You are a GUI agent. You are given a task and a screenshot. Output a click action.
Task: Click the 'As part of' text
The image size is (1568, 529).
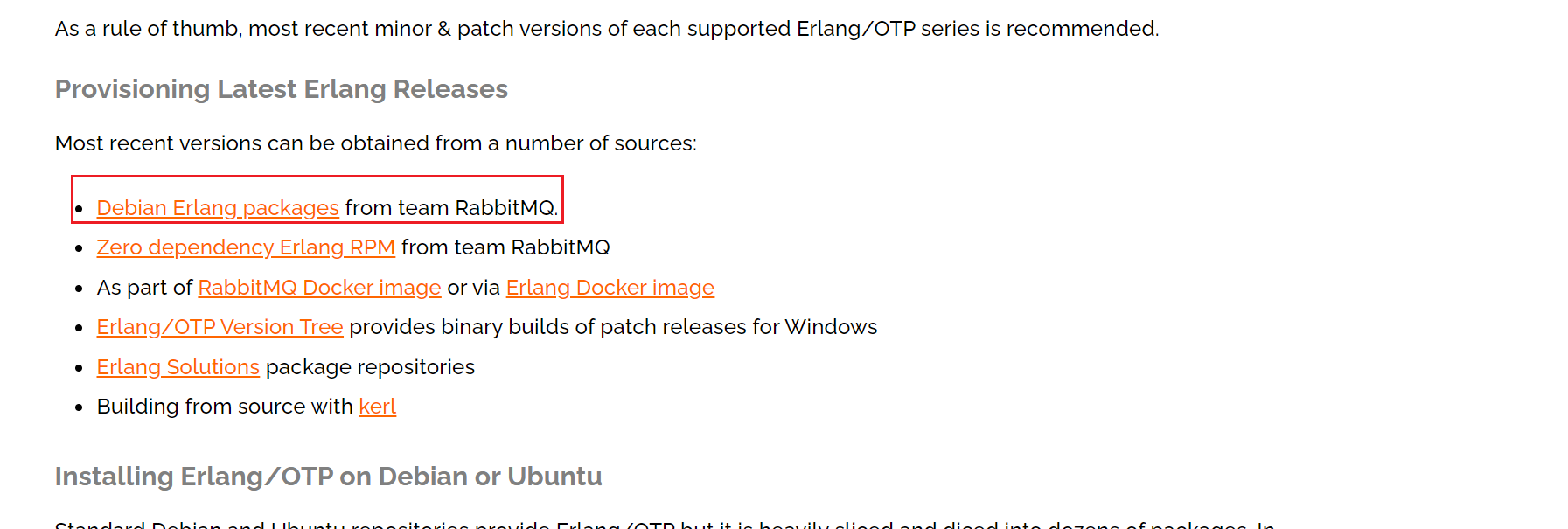coord(144,288)
